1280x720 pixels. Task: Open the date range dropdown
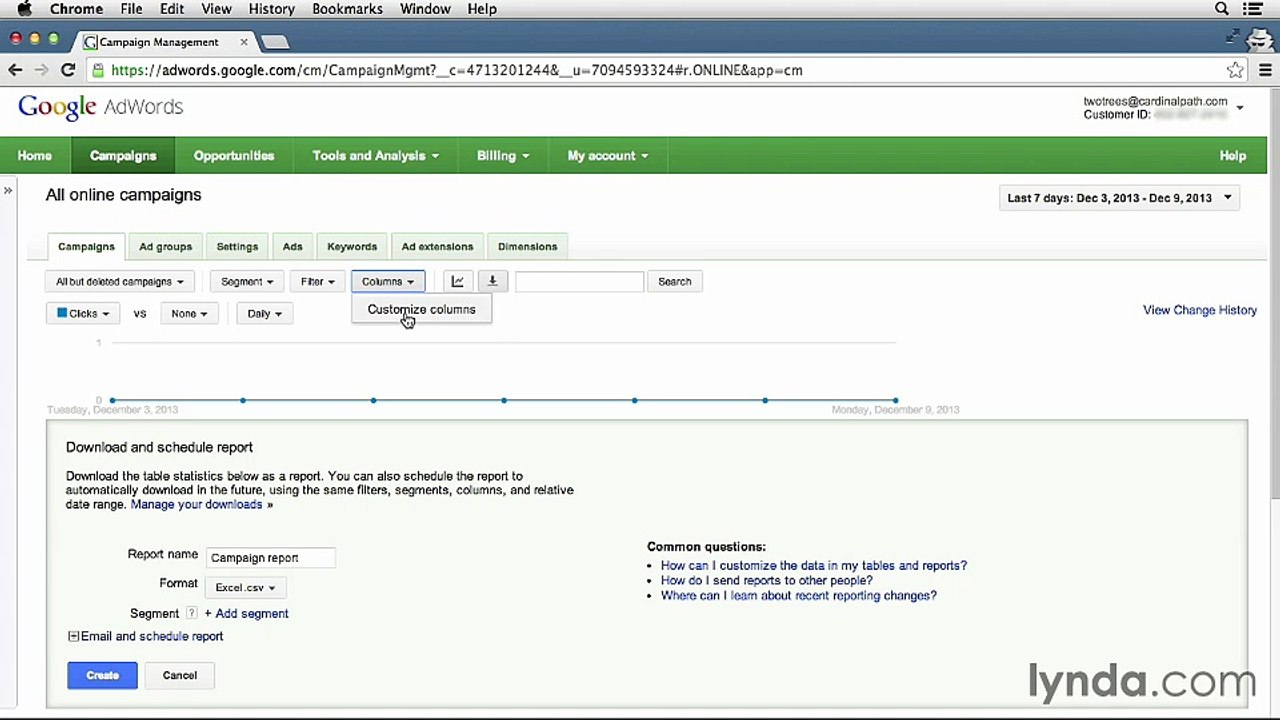click(1119, 198)
